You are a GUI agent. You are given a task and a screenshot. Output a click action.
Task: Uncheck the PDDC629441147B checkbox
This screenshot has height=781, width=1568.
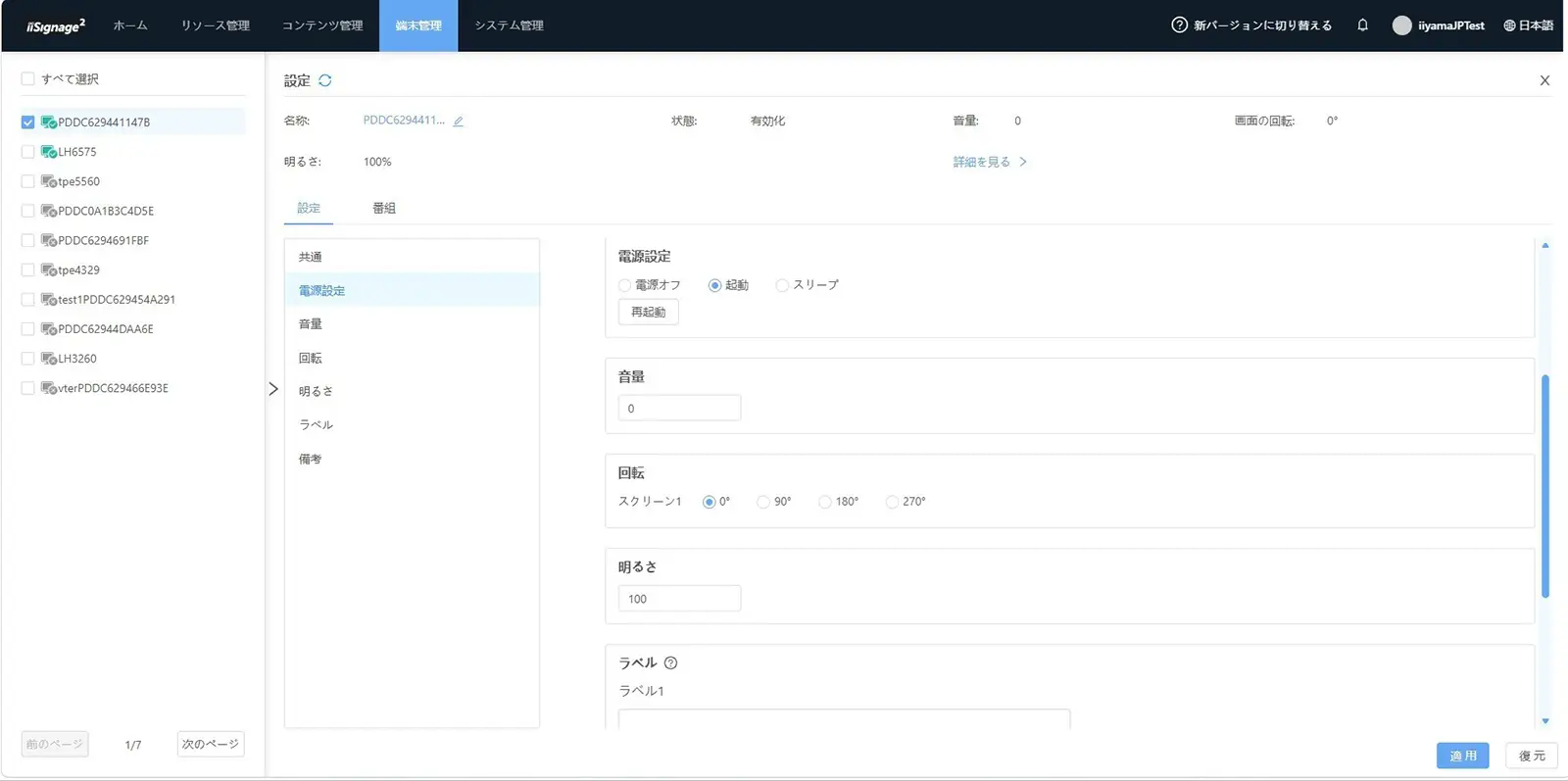tap(27, 122)
